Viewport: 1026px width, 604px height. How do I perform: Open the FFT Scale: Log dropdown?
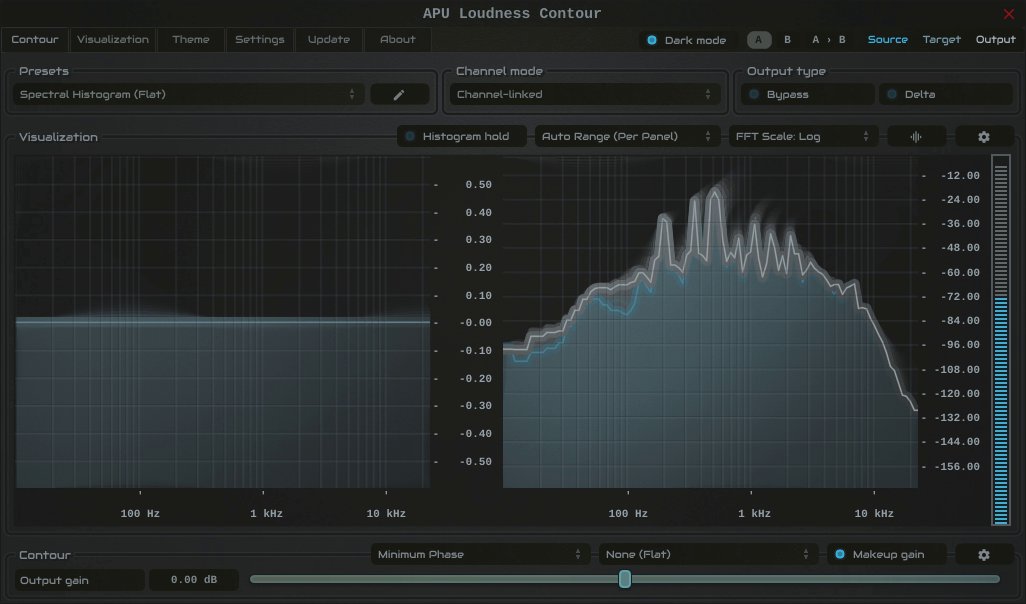(803, 136)
